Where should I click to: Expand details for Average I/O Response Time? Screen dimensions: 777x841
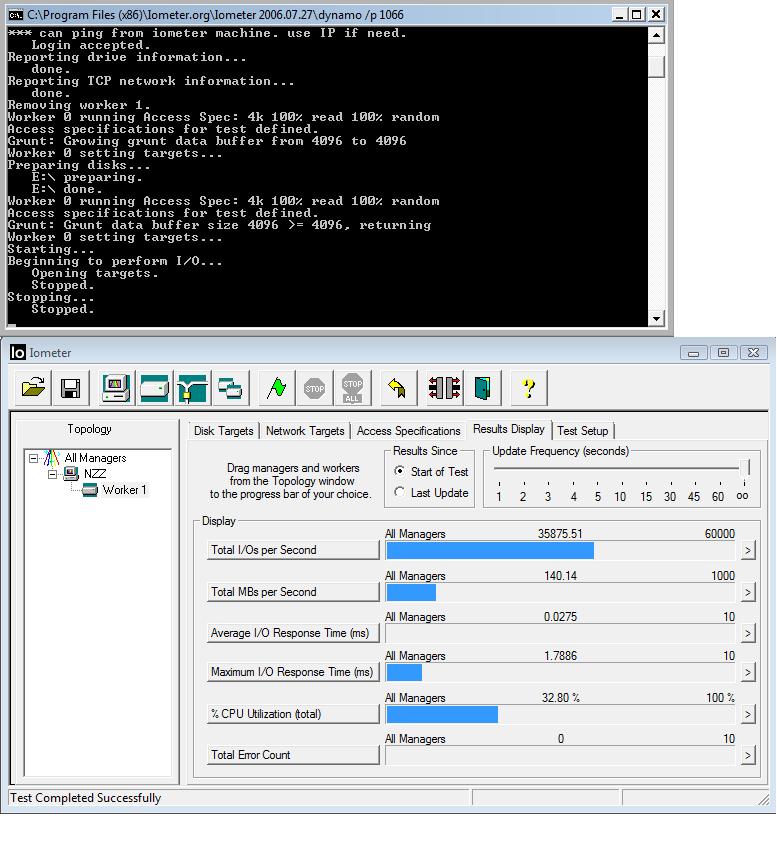(x=748, y=633)
